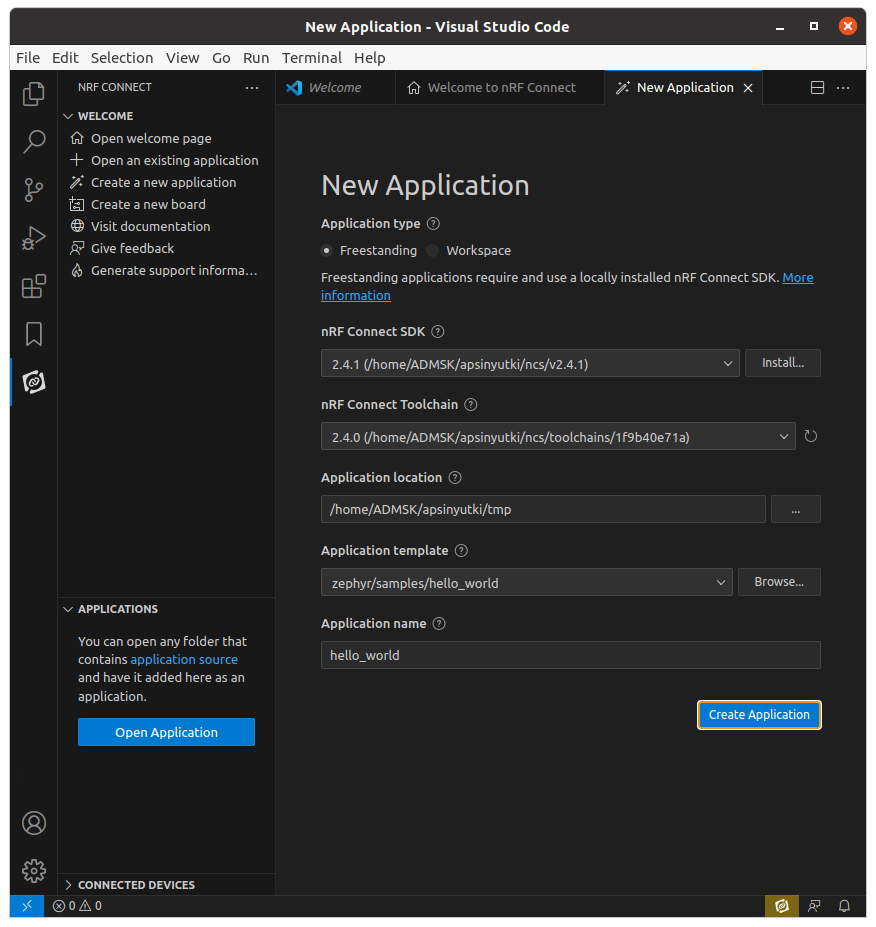876x927 pixels.
Task: Toggle the editor layout icon
Action: click(x=817, y=87)
